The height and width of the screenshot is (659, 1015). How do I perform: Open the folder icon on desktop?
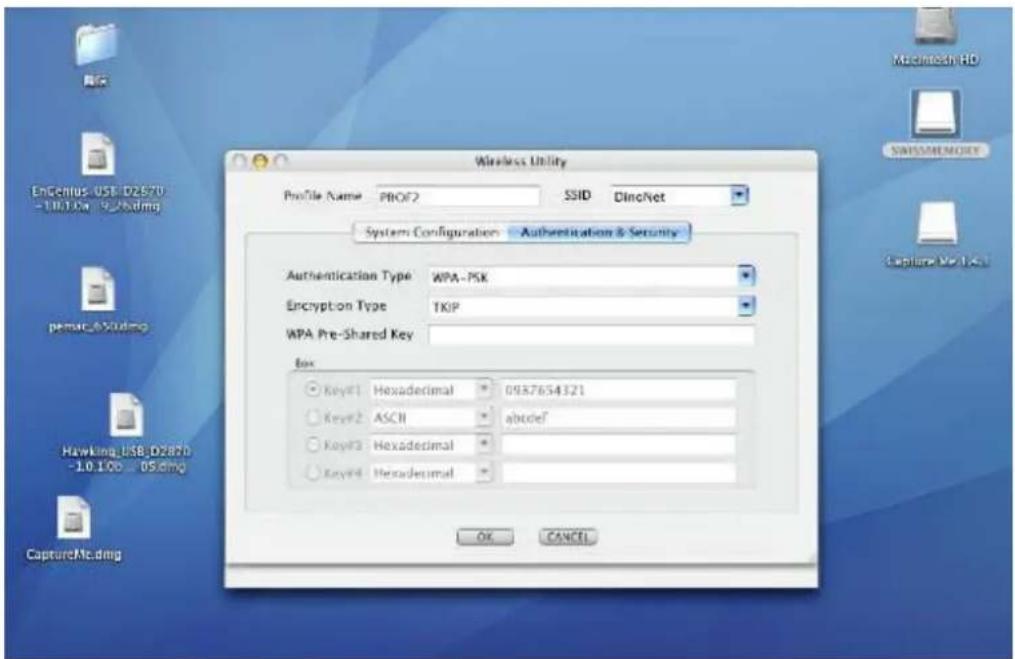tap(96, 44)
